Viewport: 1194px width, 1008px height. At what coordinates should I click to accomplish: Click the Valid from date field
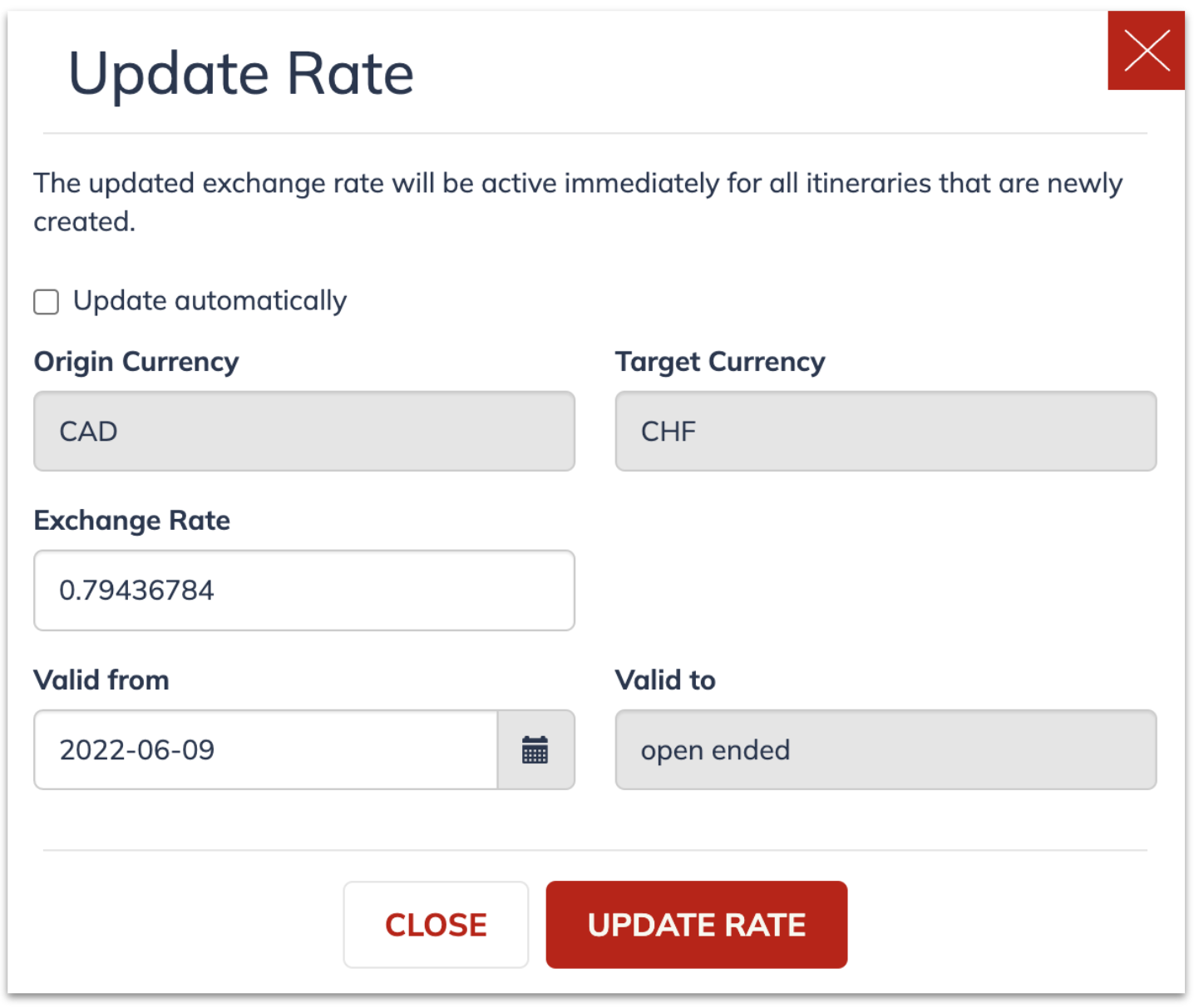click(266, 749)
